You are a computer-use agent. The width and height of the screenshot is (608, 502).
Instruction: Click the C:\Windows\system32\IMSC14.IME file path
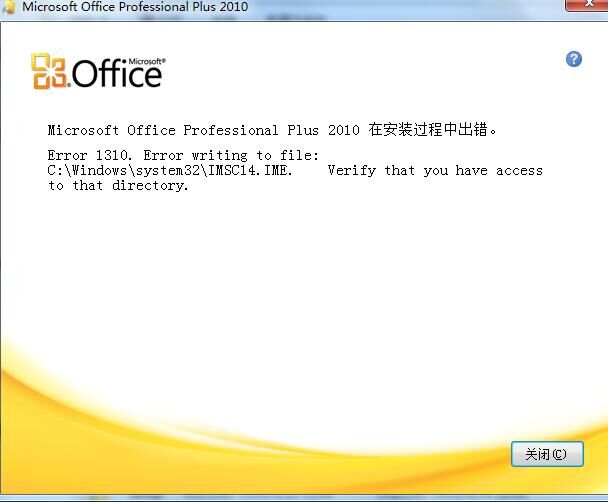click(170, 171)
